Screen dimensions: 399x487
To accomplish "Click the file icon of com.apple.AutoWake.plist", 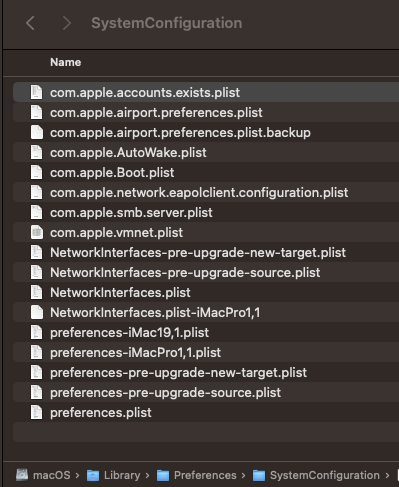I will click(x=36, y=152).
